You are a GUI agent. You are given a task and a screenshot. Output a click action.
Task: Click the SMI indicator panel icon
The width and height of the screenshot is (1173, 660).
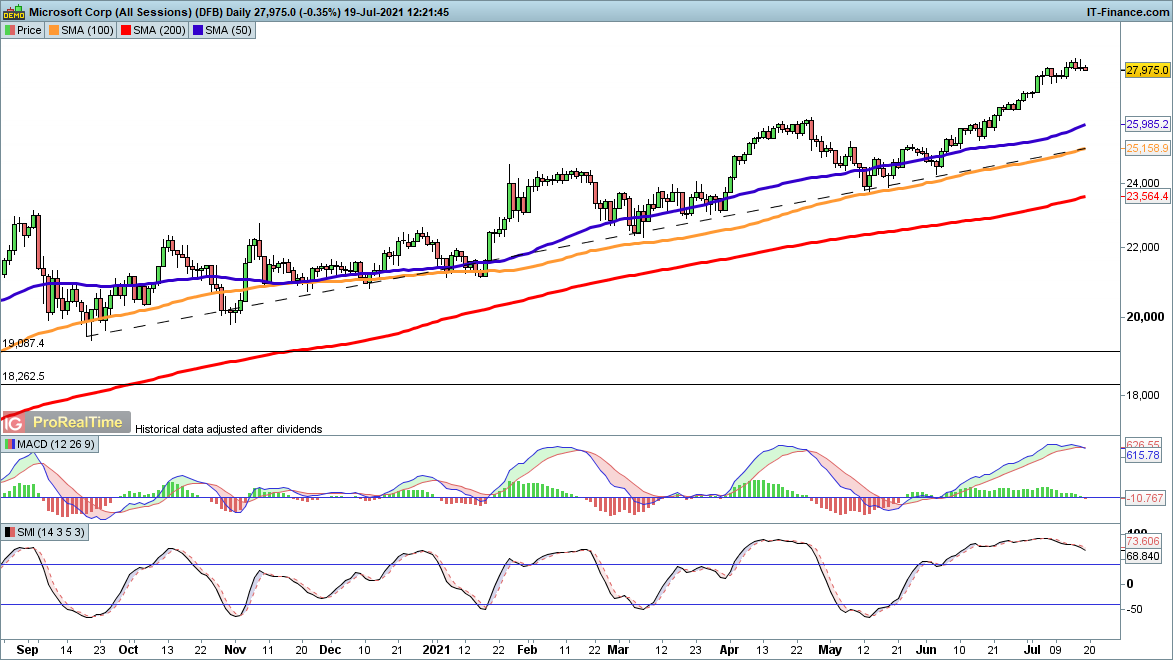click(10, 533)
